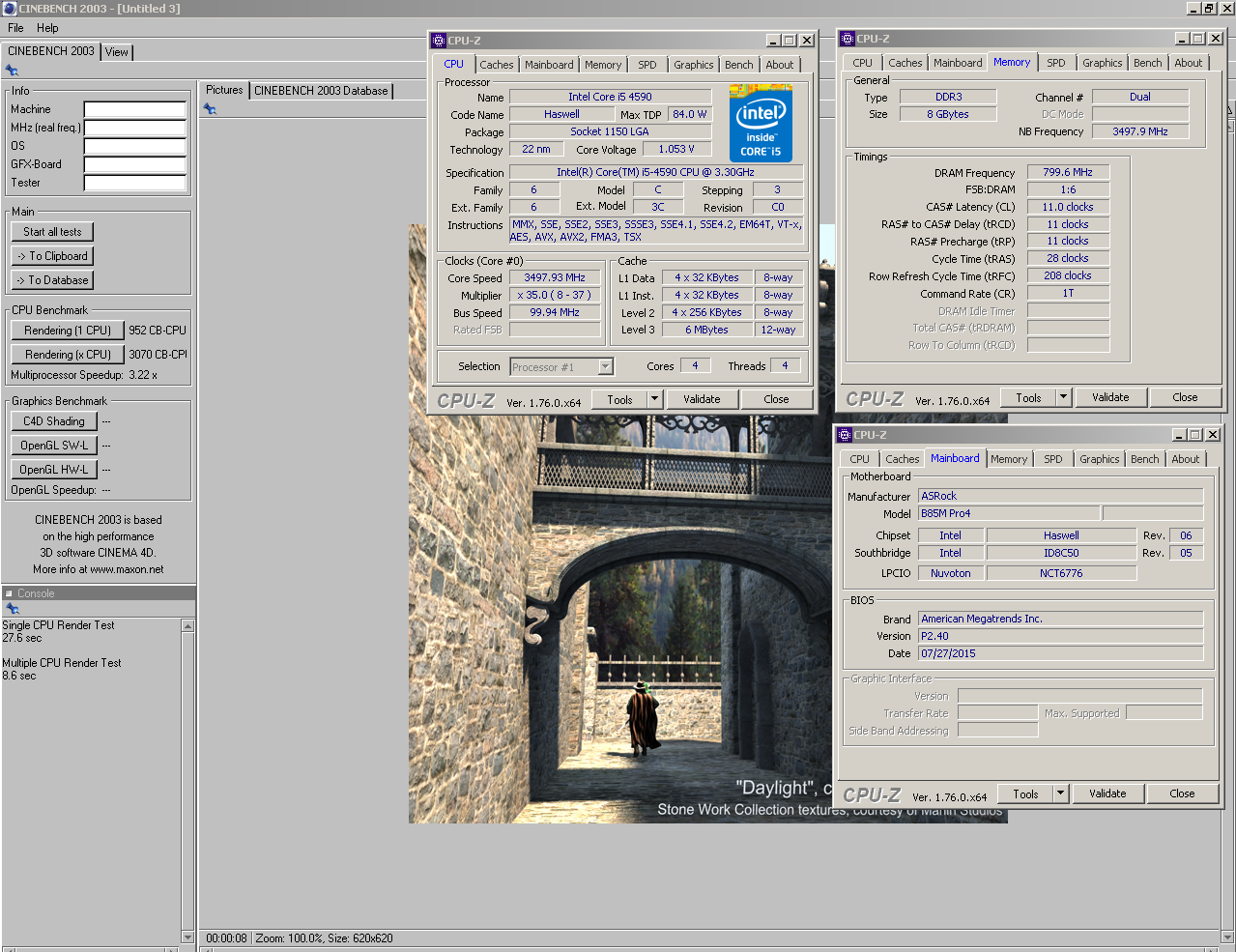Viewport: 1236px width, 952px height.
Task: Click the 'American Megatrends Inc.' brand field
Action: [1060, 619]
